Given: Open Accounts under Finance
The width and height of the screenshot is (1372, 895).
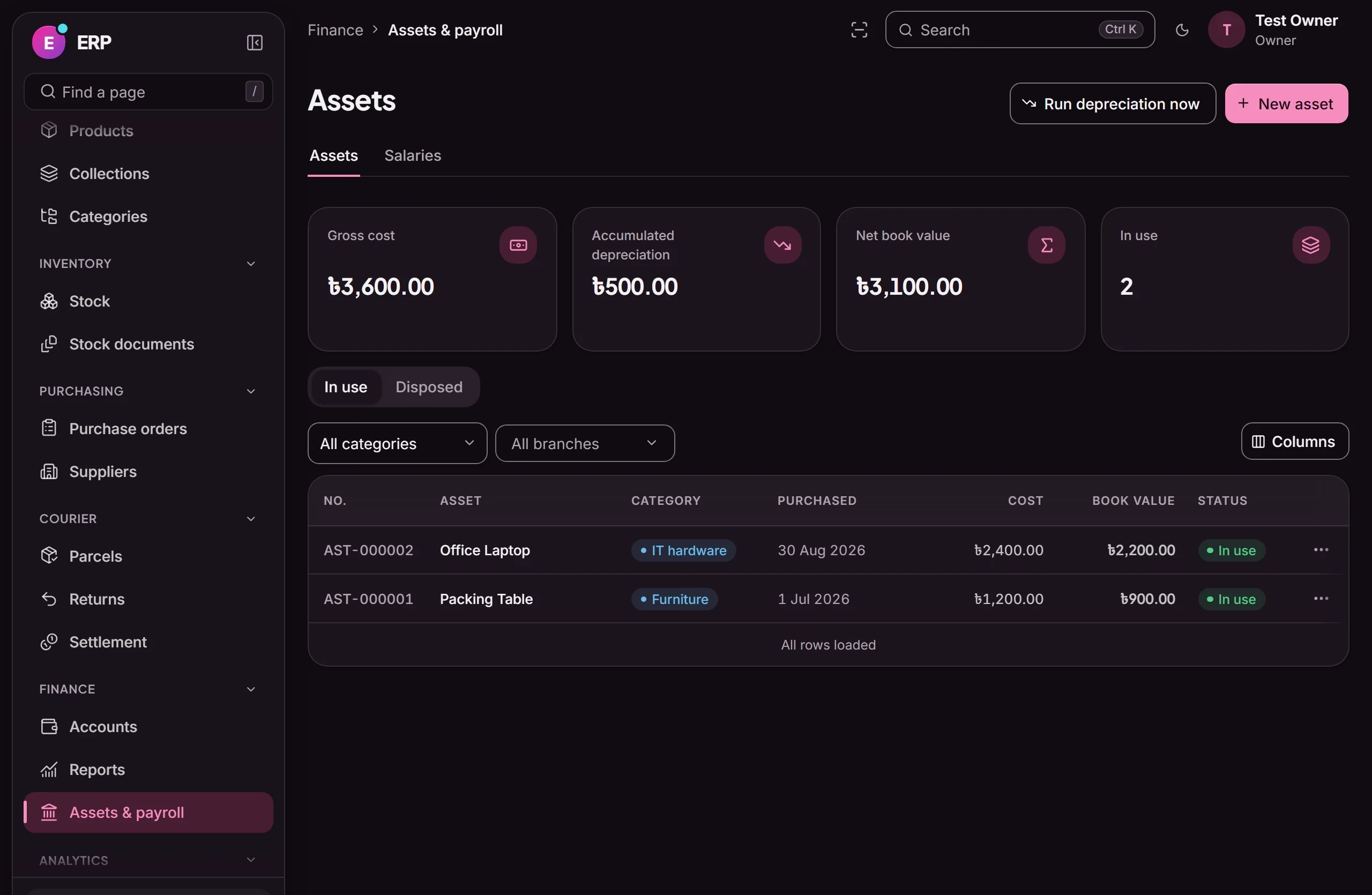Looking at the screenshot, I should (148, 727).
